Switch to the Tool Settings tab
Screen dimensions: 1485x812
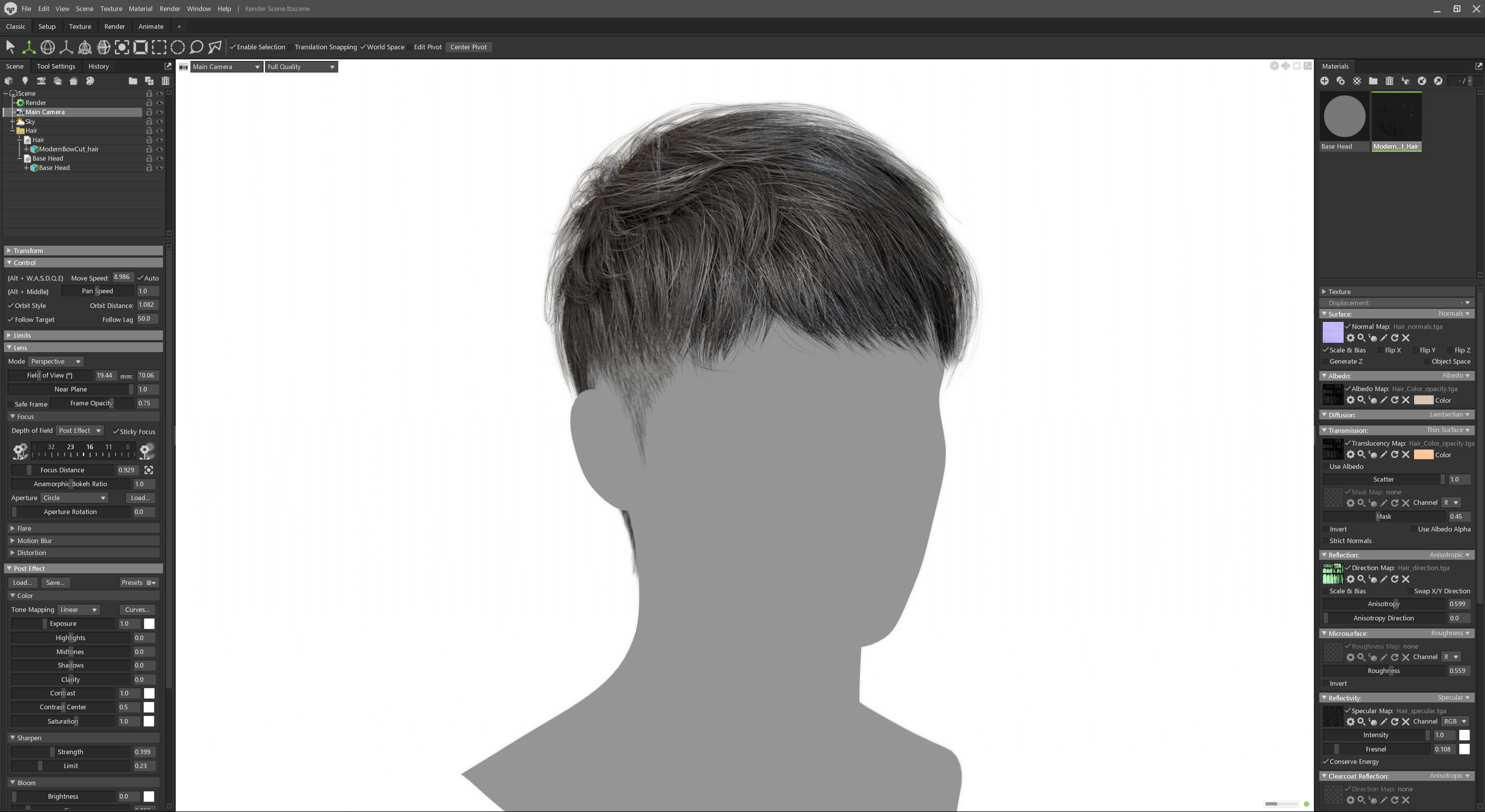tap(56, 66)
